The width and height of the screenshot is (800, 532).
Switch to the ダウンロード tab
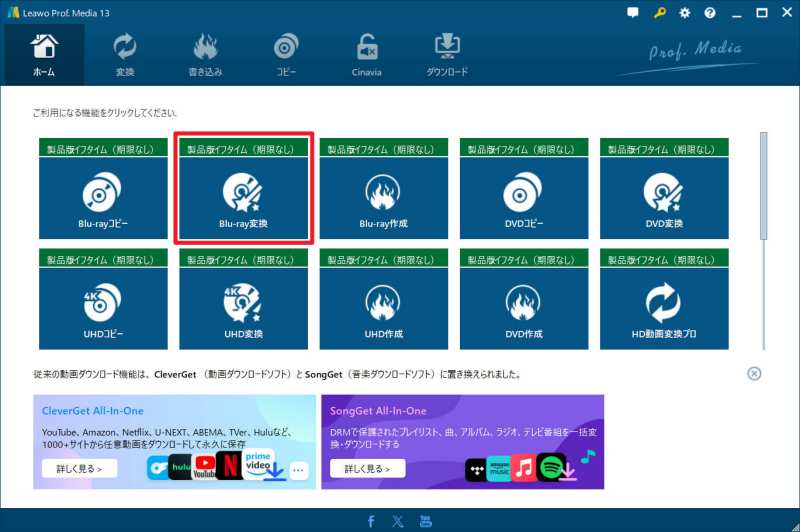447,55
